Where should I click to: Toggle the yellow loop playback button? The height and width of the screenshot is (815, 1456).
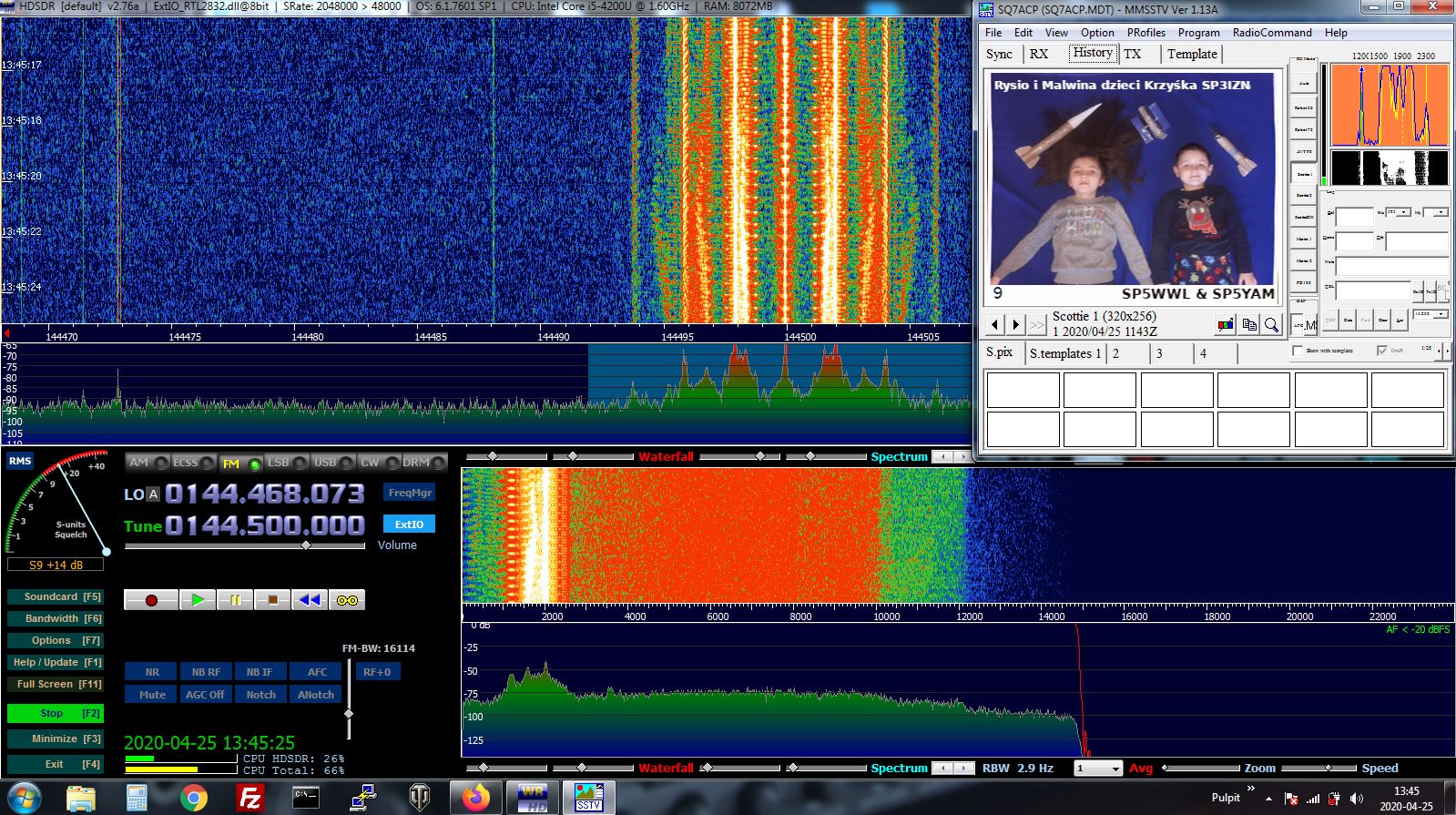pyautogui.click(x=347, y=600)
